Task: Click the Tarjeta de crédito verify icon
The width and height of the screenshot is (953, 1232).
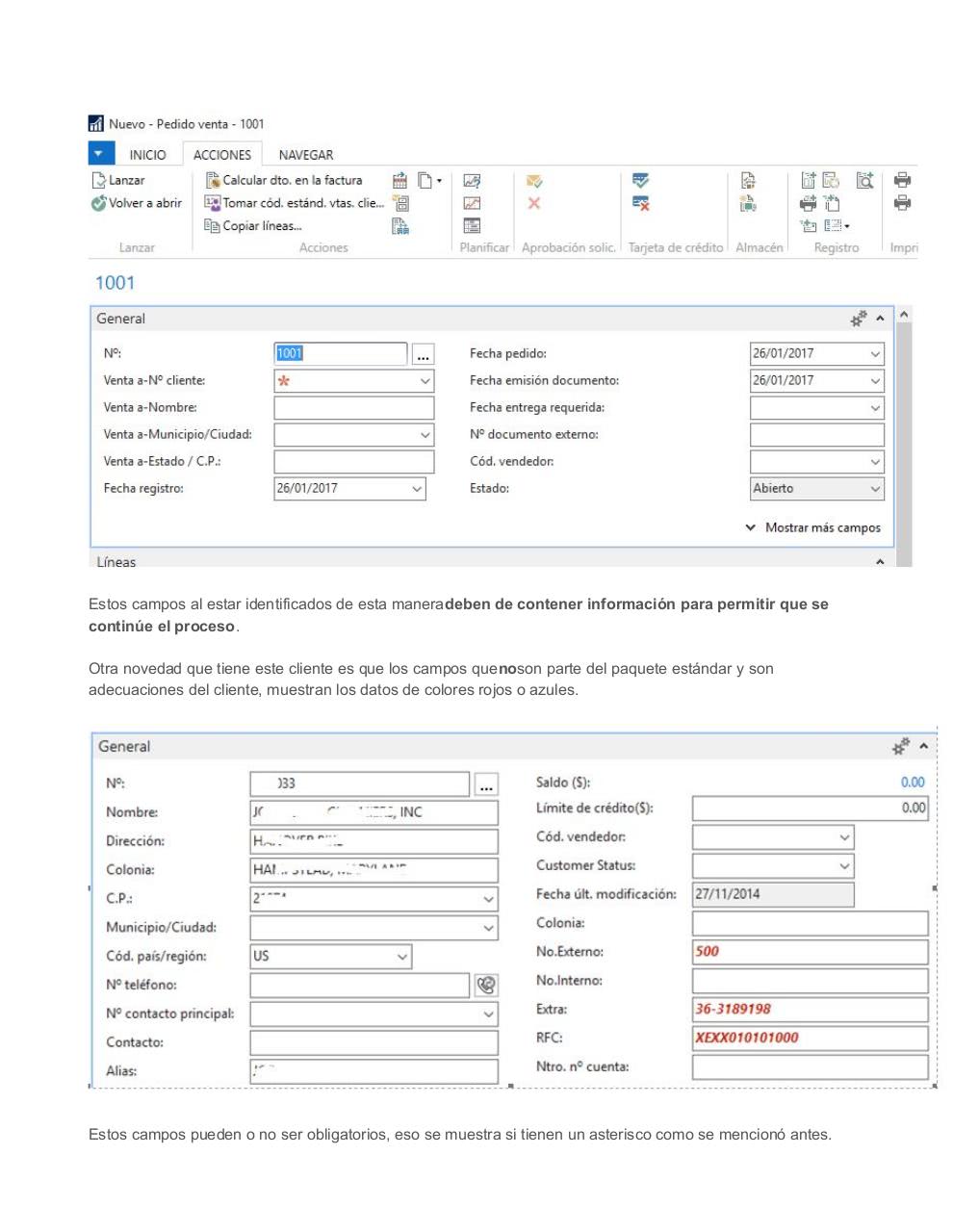Action: (x=641, y=180)
